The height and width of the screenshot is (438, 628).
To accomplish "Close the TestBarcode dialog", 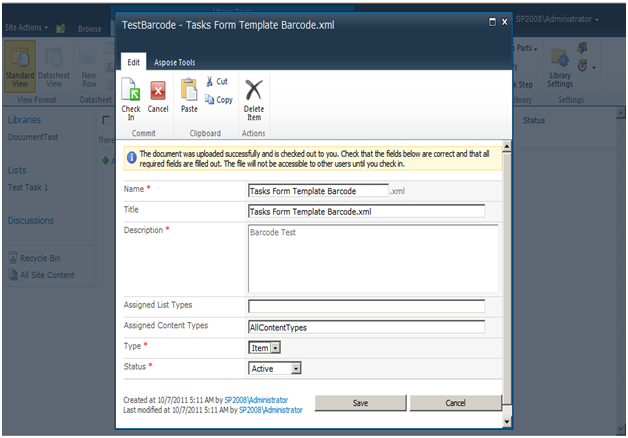I will 505,22.
